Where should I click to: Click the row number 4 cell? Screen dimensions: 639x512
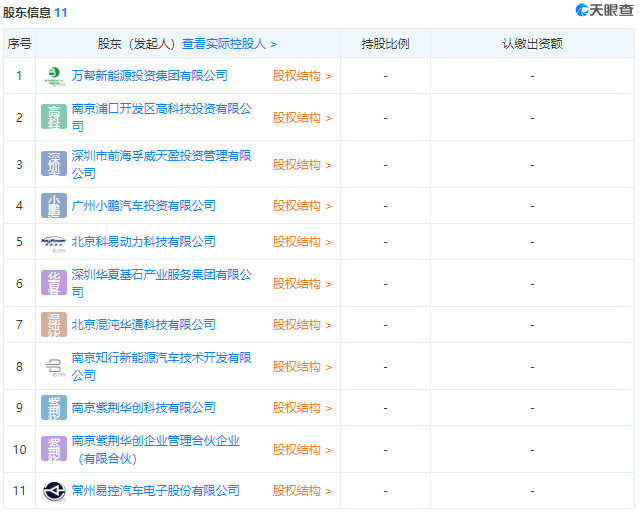19,206
